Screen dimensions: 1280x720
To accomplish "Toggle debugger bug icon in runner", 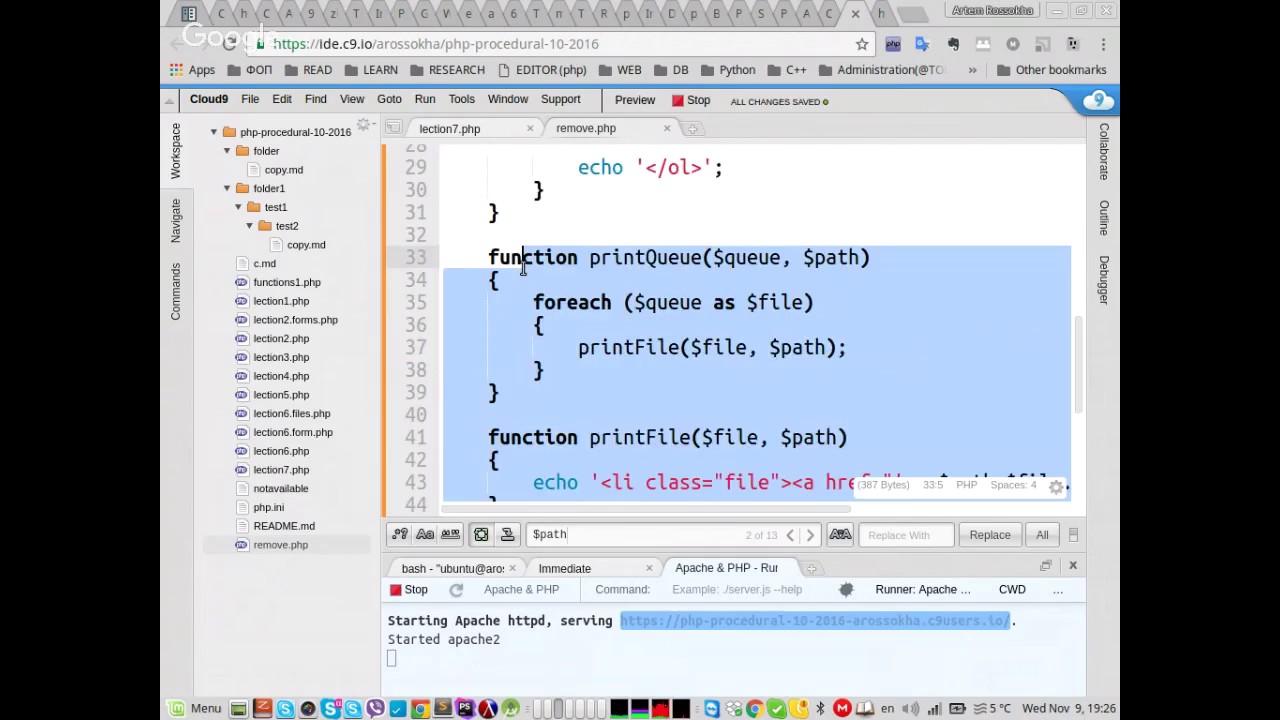I will click(x=846, y=590).
